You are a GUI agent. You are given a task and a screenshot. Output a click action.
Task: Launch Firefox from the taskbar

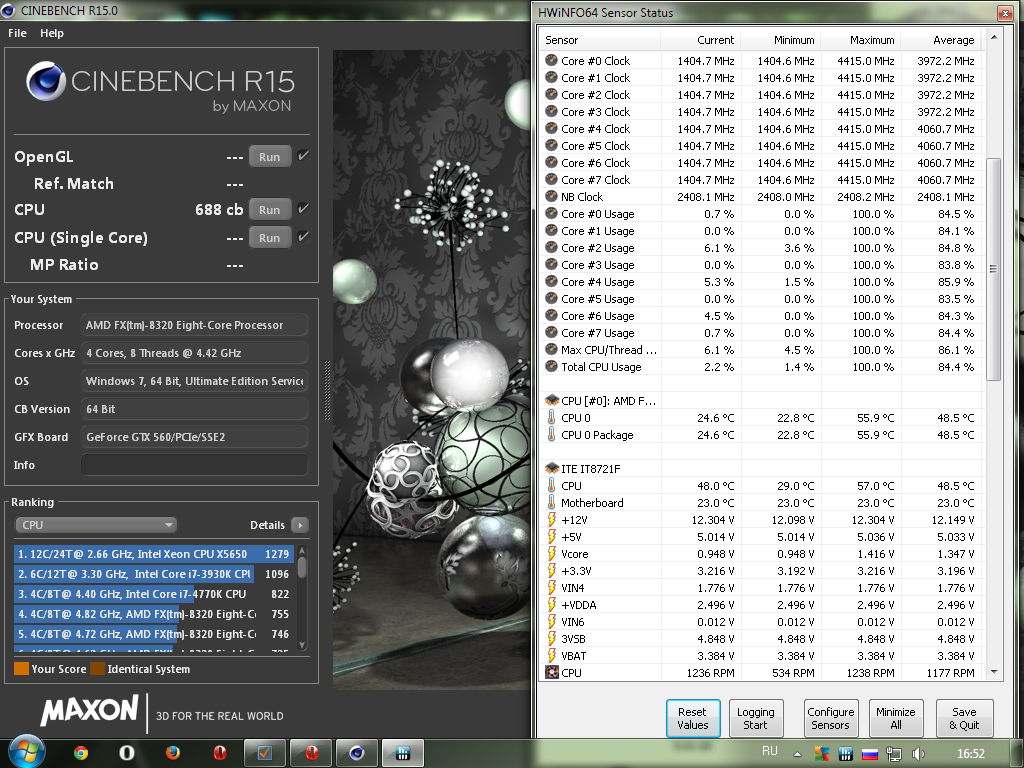point(172,753)
